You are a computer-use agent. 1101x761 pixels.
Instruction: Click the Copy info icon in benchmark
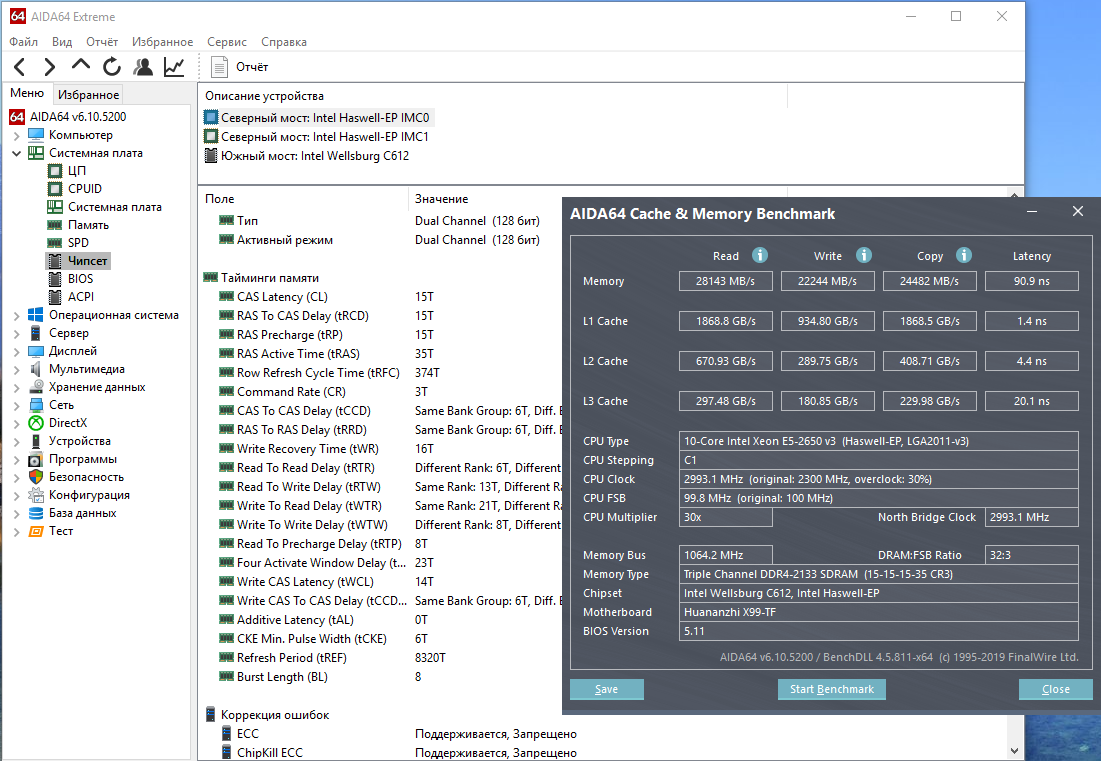[964, 255]
